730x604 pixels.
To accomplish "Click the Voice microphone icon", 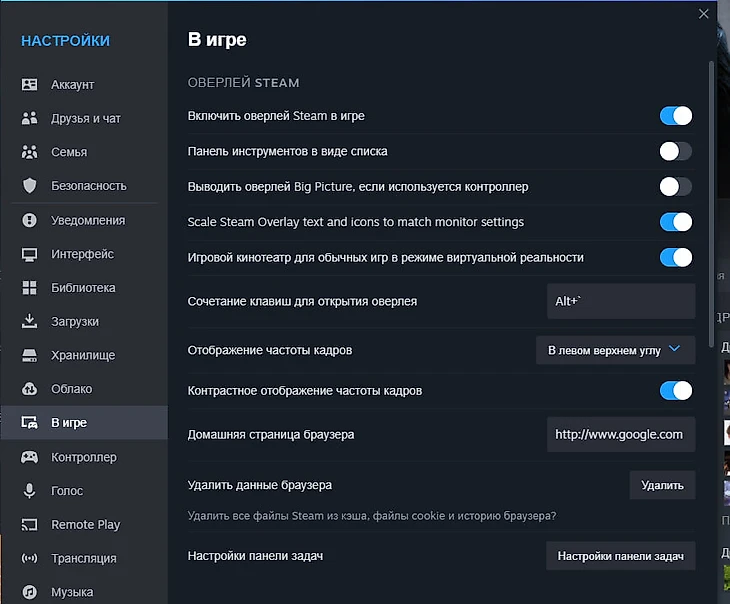I will point(30,491).
